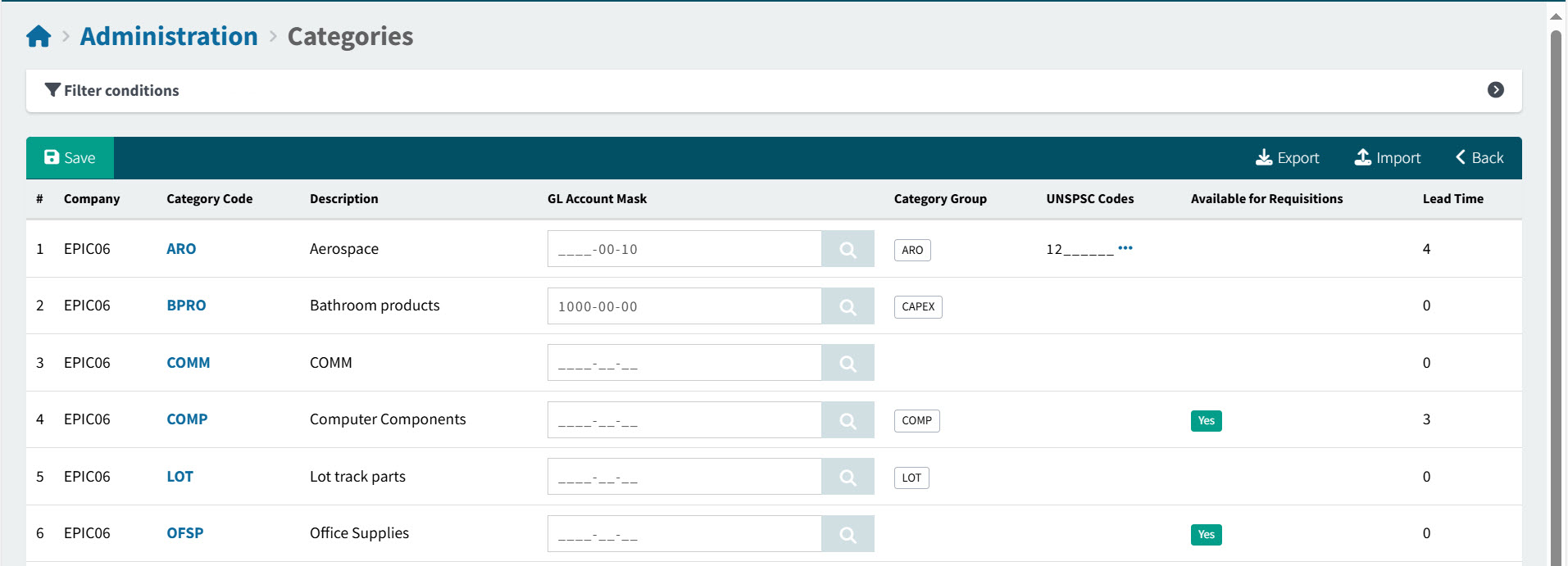This screenshot has width=1568, height=566.
Task: Open the ARO category code link
Action: tap(181, 249)
